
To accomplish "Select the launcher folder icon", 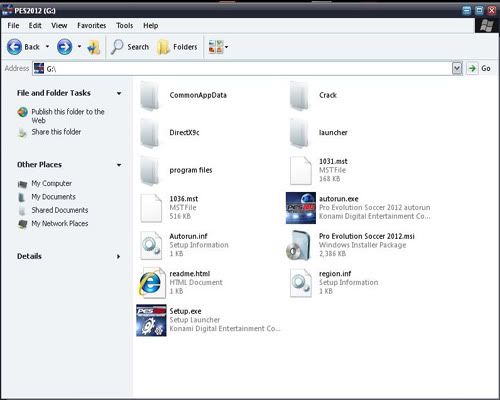I will click(x=299, y=133).
